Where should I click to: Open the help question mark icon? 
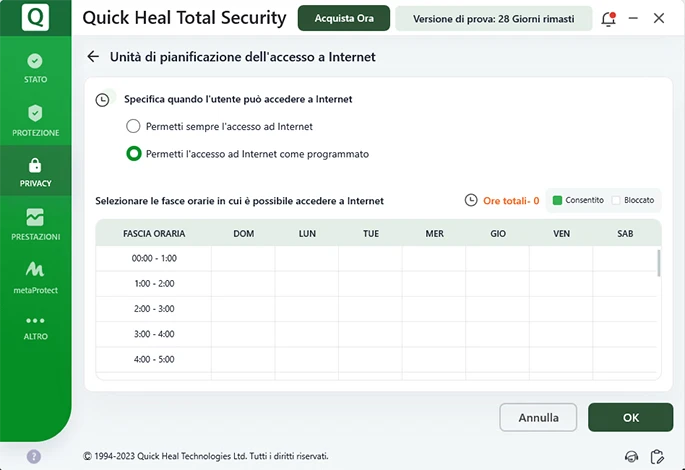[34, 456]
